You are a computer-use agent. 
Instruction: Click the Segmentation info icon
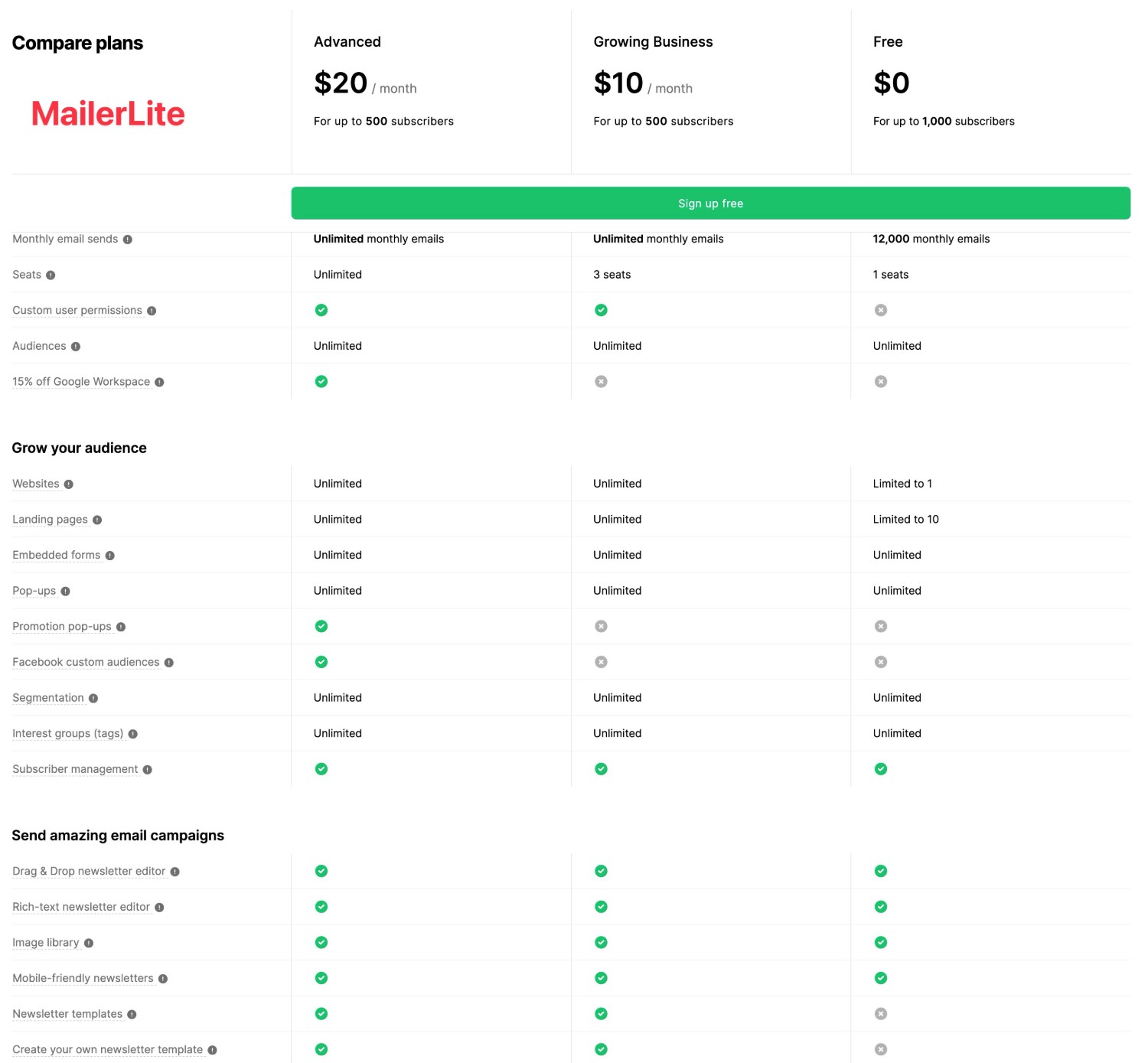[x=93, y=699]
